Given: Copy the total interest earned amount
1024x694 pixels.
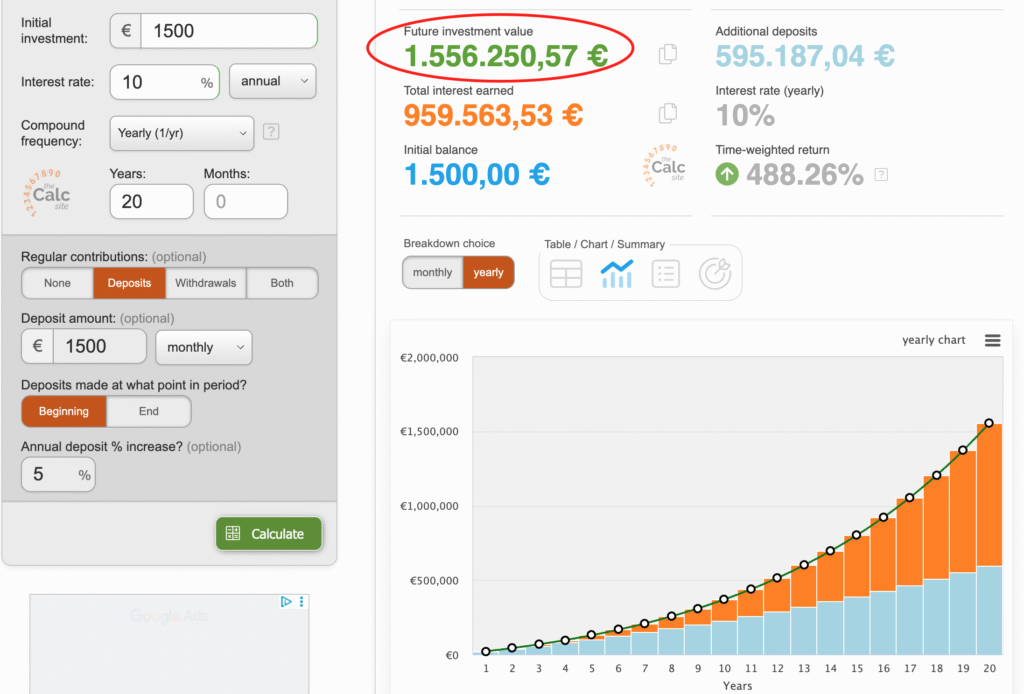Looking at the screenshot, I should (668, 114).
